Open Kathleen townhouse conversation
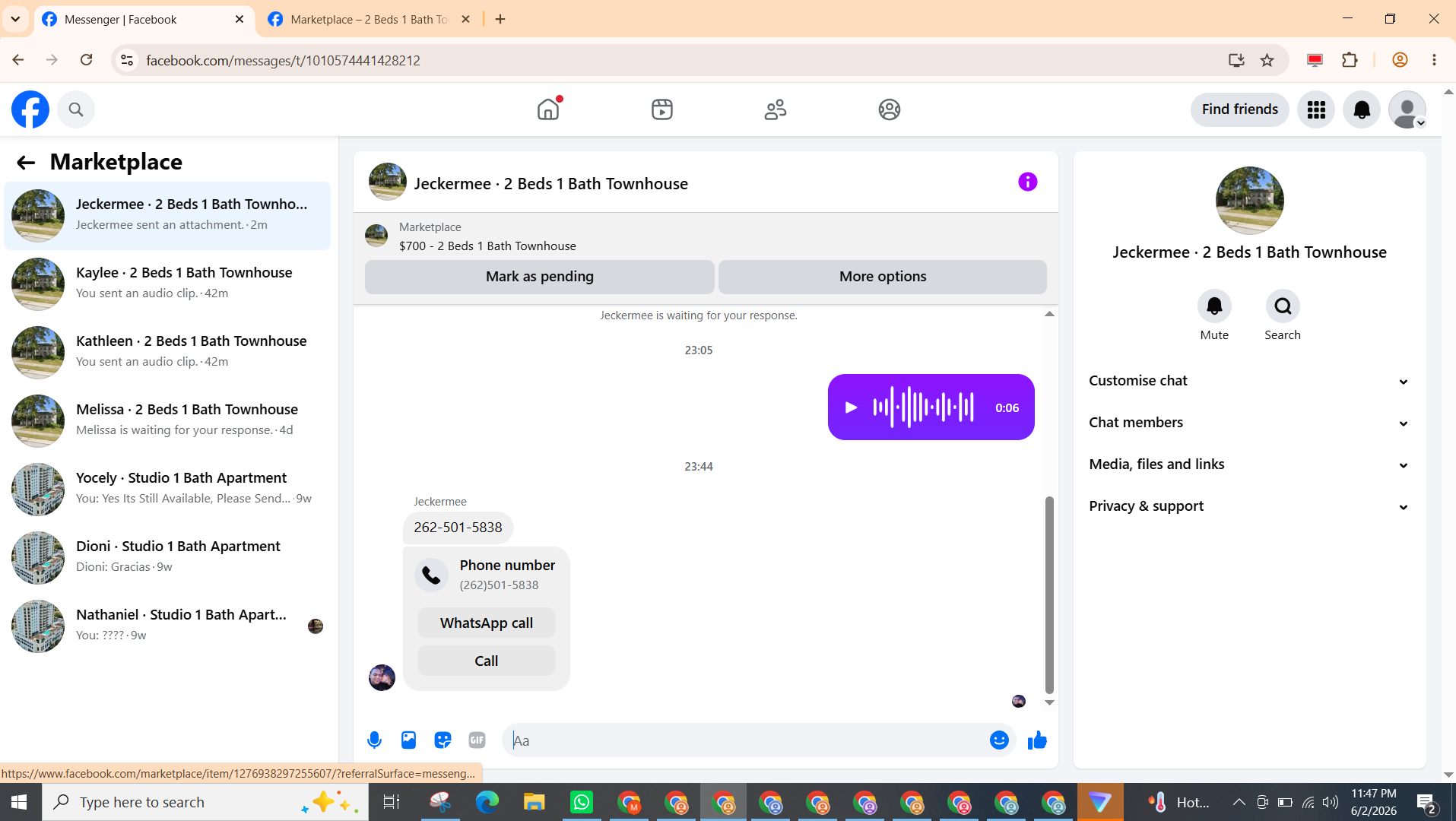Image resolution: width=1456 pixels, height=821 pixels. [167, 352]
